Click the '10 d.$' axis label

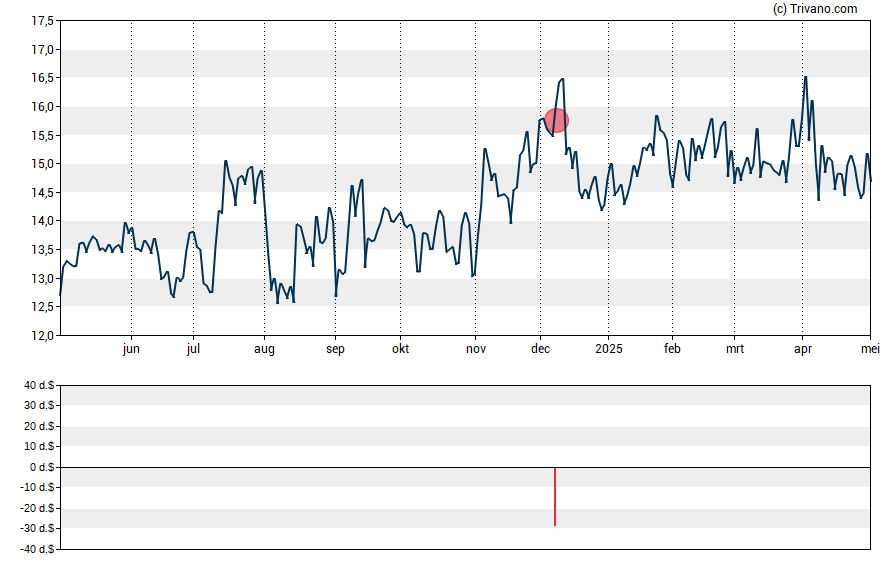39,447
